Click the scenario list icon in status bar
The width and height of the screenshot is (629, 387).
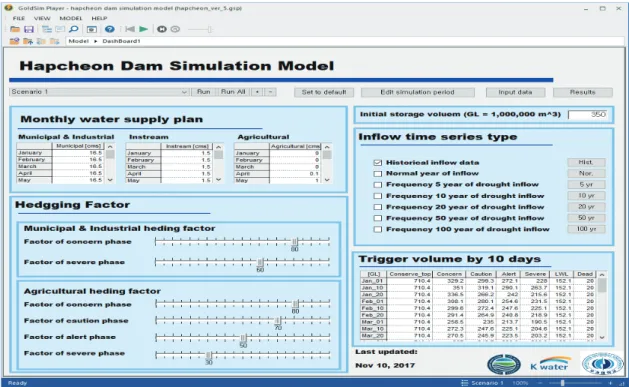point(465,383)
